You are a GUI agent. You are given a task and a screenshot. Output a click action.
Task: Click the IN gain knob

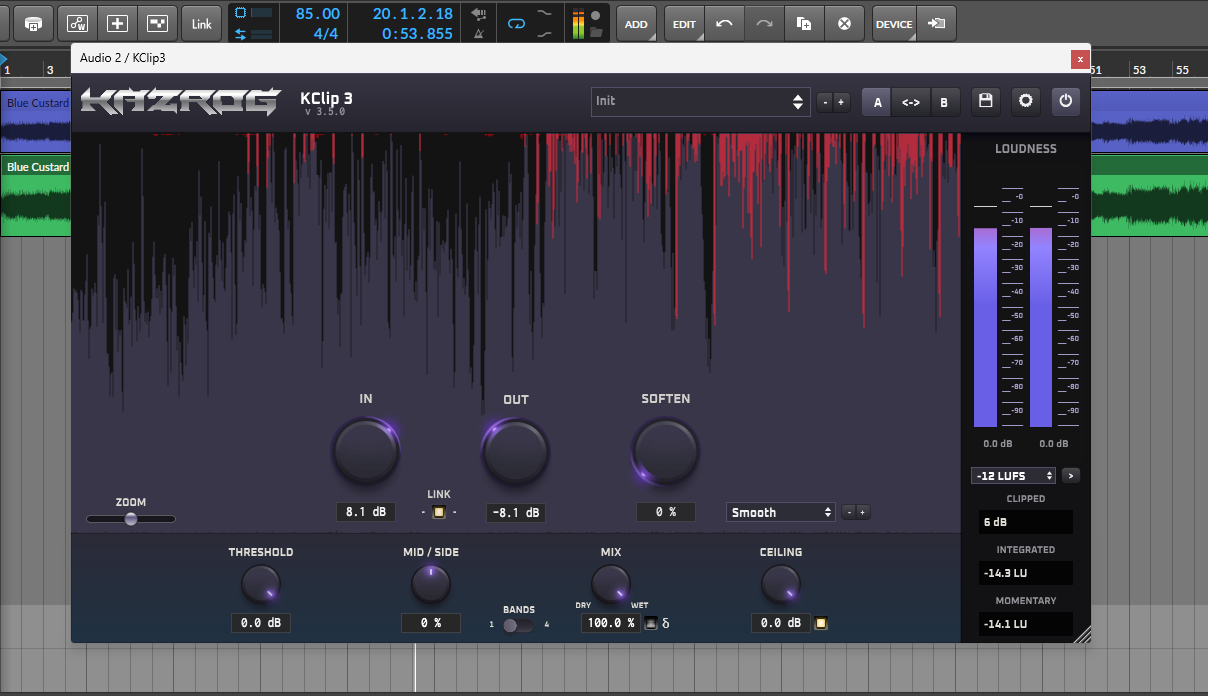pyautogui.click(x=366, y=450)
